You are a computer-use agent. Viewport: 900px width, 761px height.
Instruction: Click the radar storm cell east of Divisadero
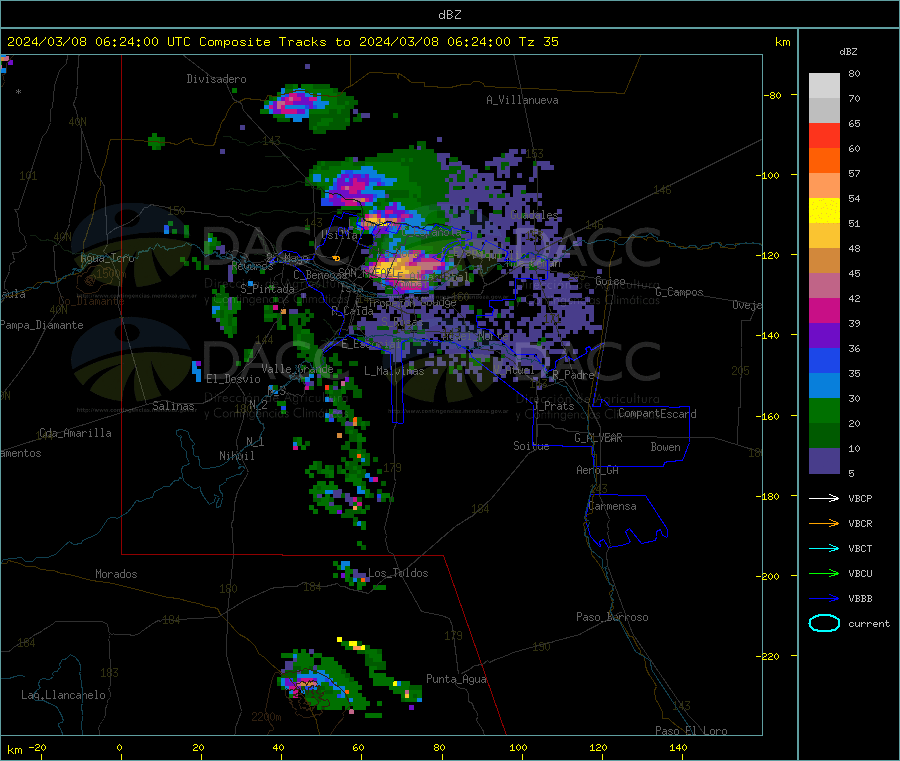[x=310, y=107]
